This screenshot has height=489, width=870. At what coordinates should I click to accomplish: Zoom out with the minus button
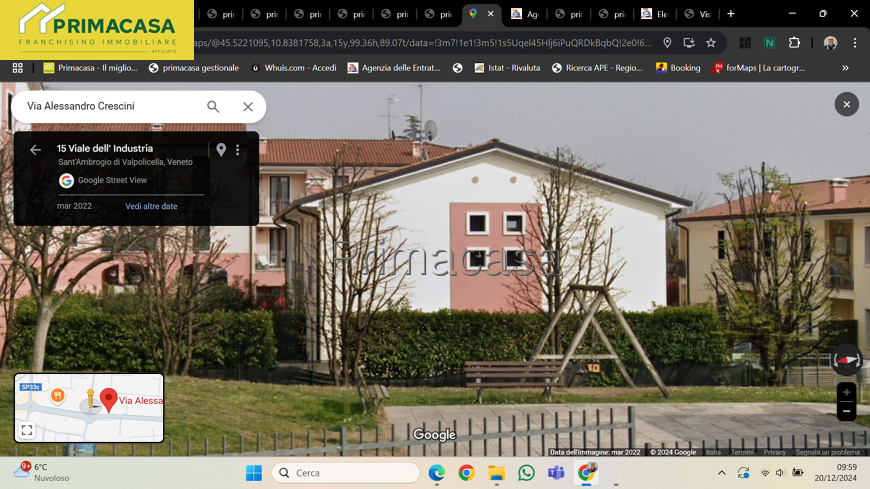847,411
